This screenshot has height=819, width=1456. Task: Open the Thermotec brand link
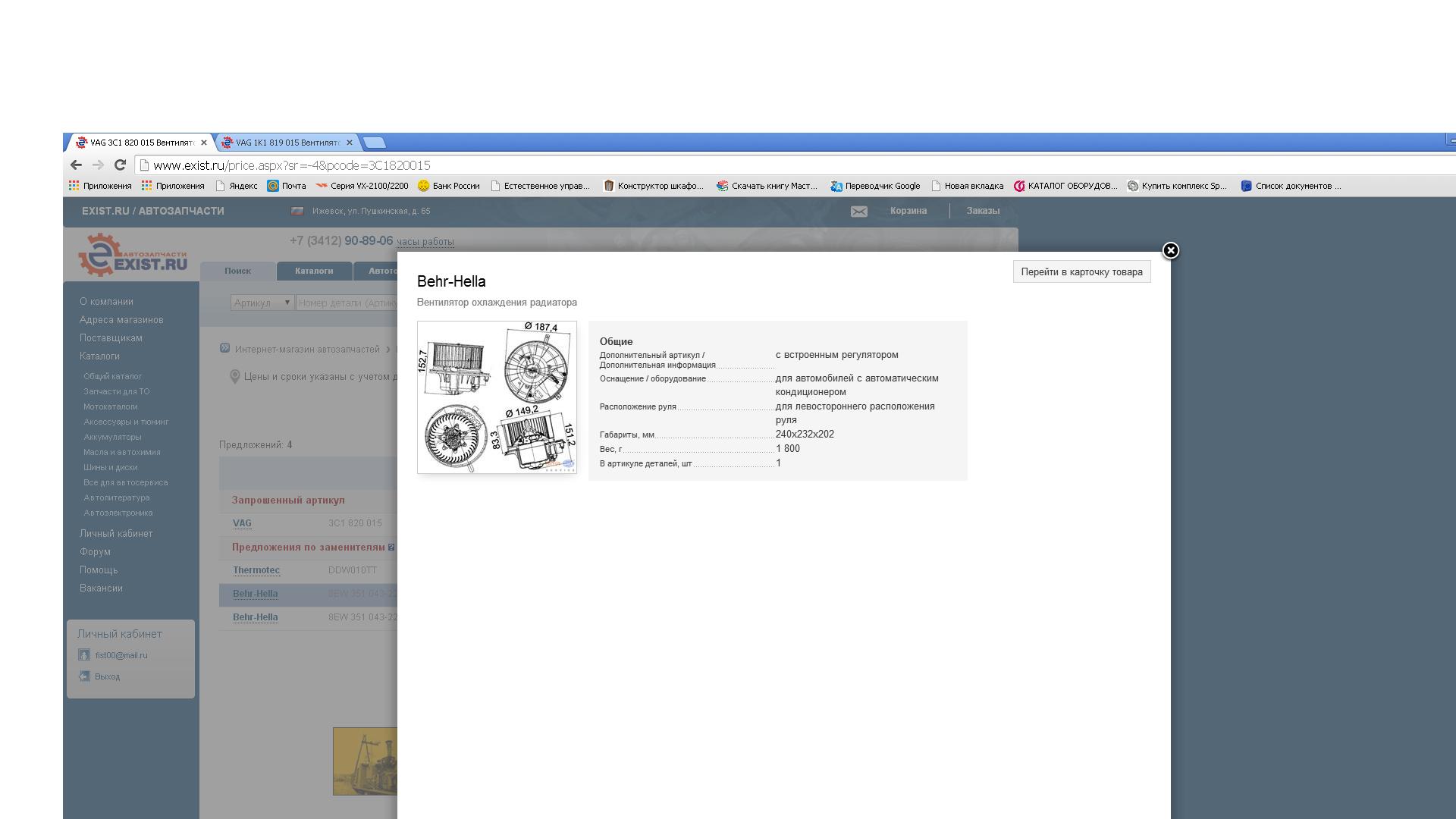coord(256,570)
